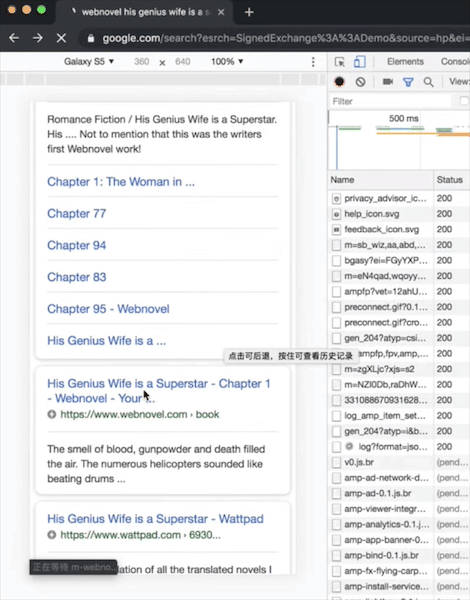The height and width of the screenshot is (600, 470).
Task: Select the log?format=jso request row
Action: (399, 447)
